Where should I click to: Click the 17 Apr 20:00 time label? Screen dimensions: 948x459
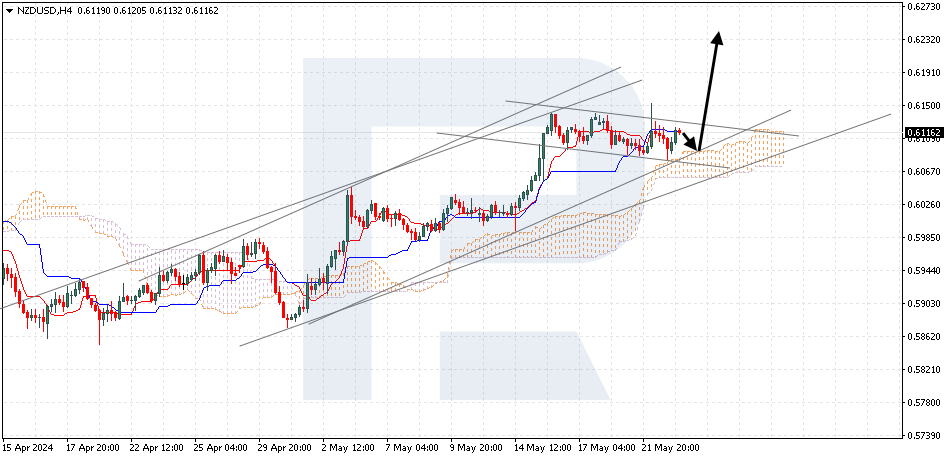(92, 448)
